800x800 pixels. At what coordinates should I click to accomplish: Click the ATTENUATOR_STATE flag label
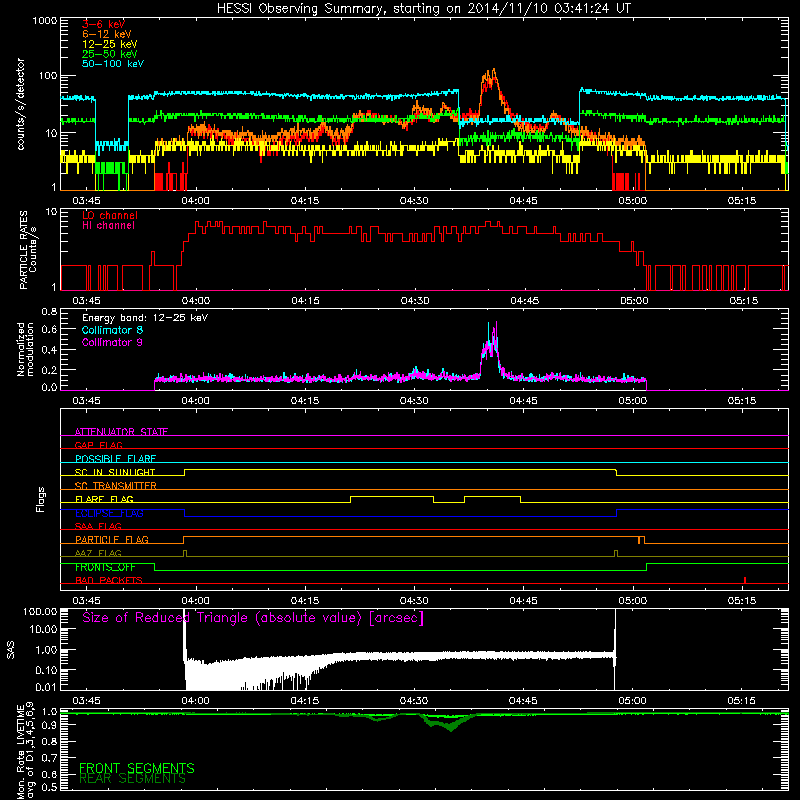[x=121, y=432]
